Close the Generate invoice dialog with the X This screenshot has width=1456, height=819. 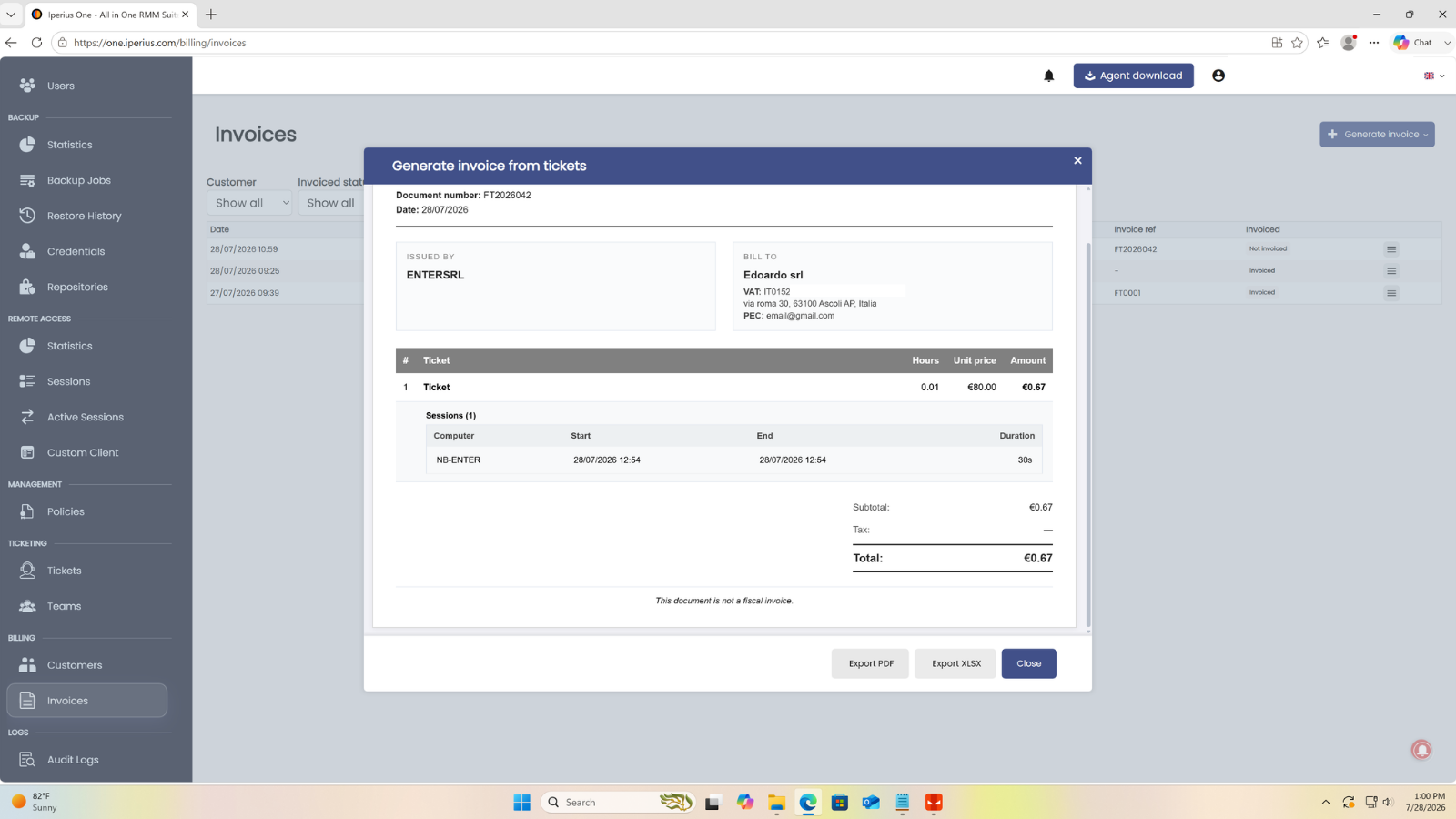point(1077,160)
